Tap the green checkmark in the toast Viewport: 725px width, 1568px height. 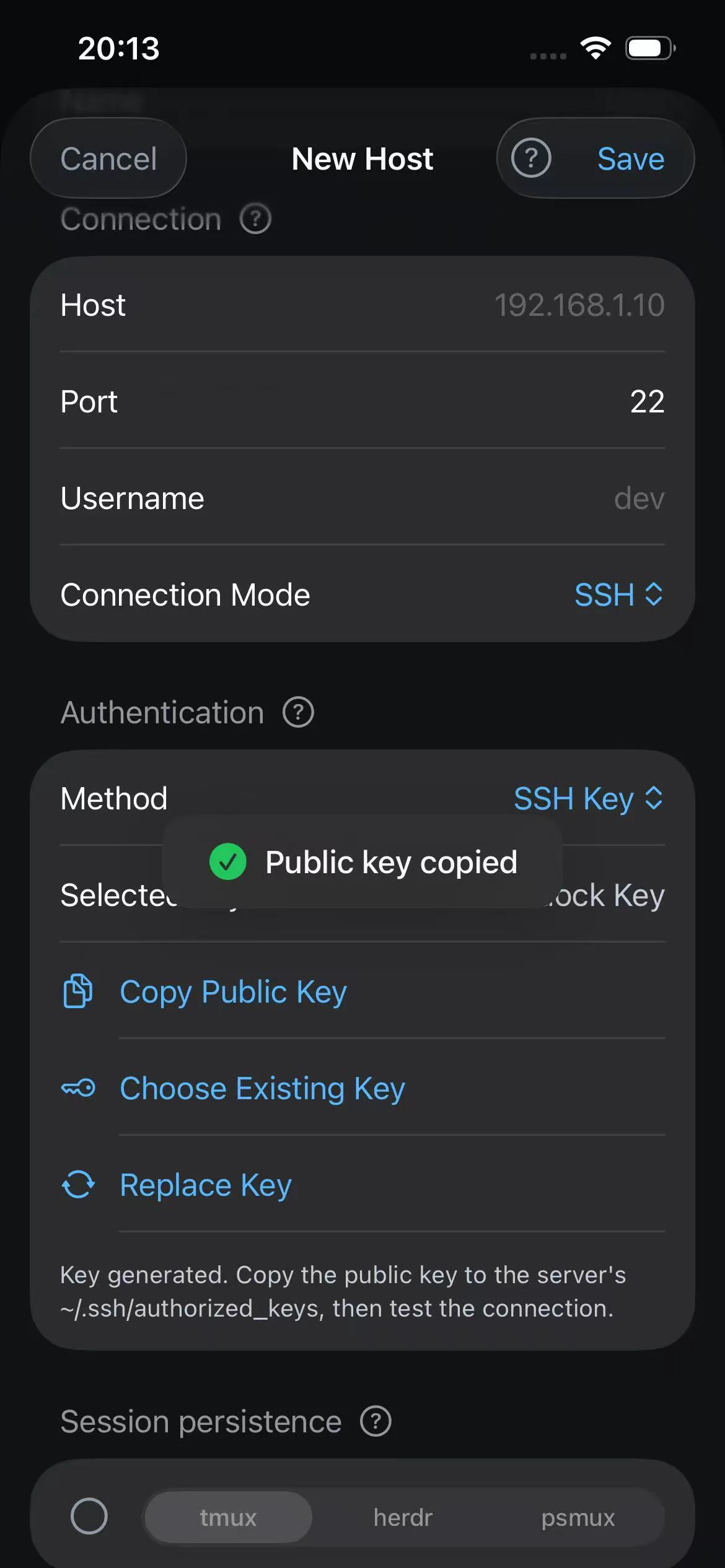228,861
